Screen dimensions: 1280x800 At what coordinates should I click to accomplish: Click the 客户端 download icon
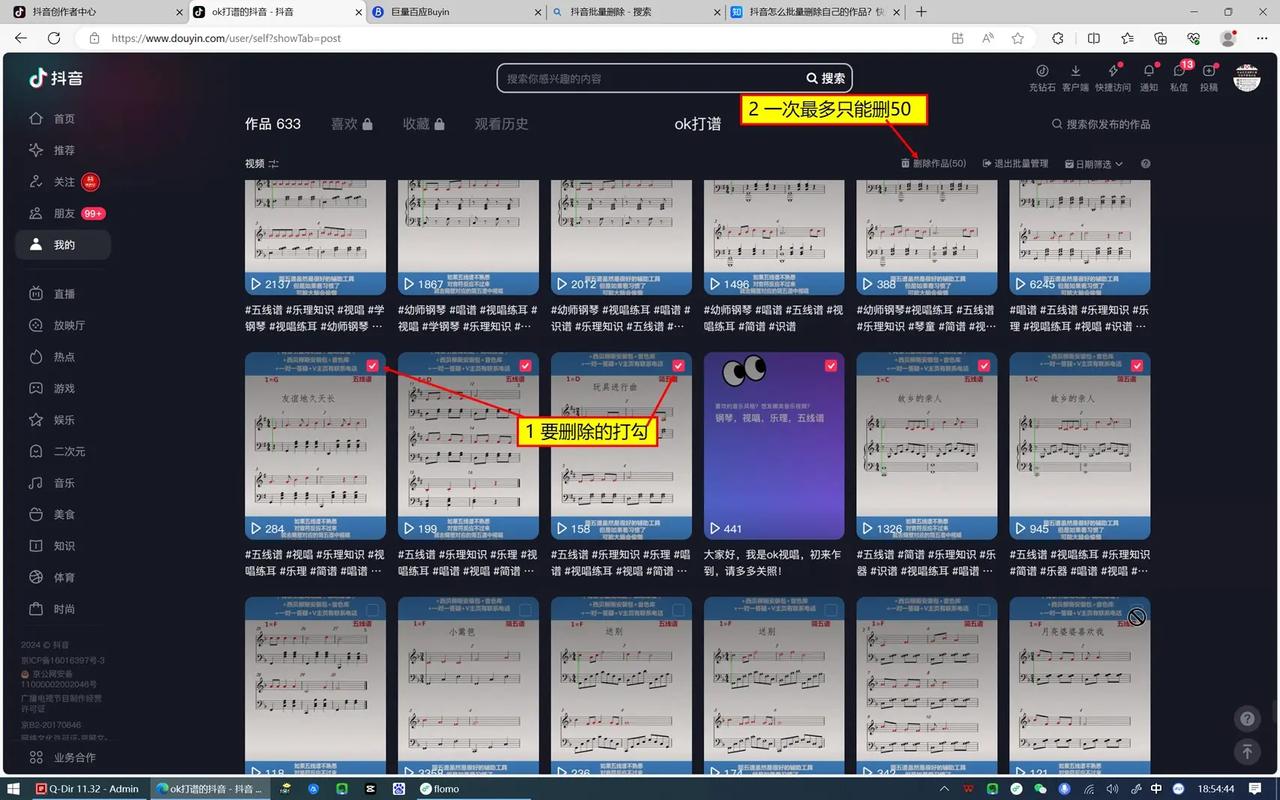click(x=1075, y=70)
